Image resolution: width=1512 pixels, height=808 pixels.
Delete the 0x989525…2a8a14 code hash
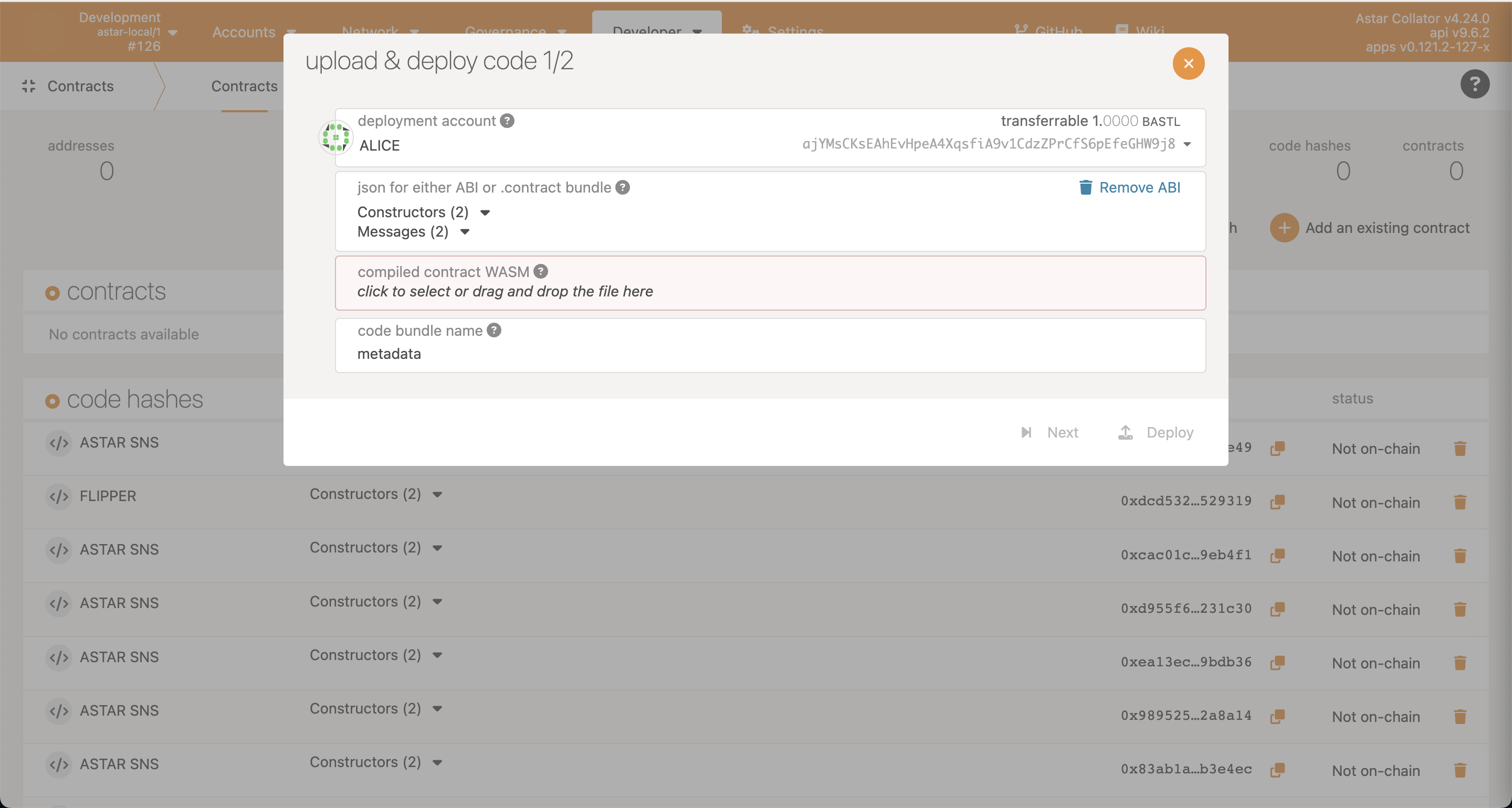pyautogui.click(x=1459, y=717)
